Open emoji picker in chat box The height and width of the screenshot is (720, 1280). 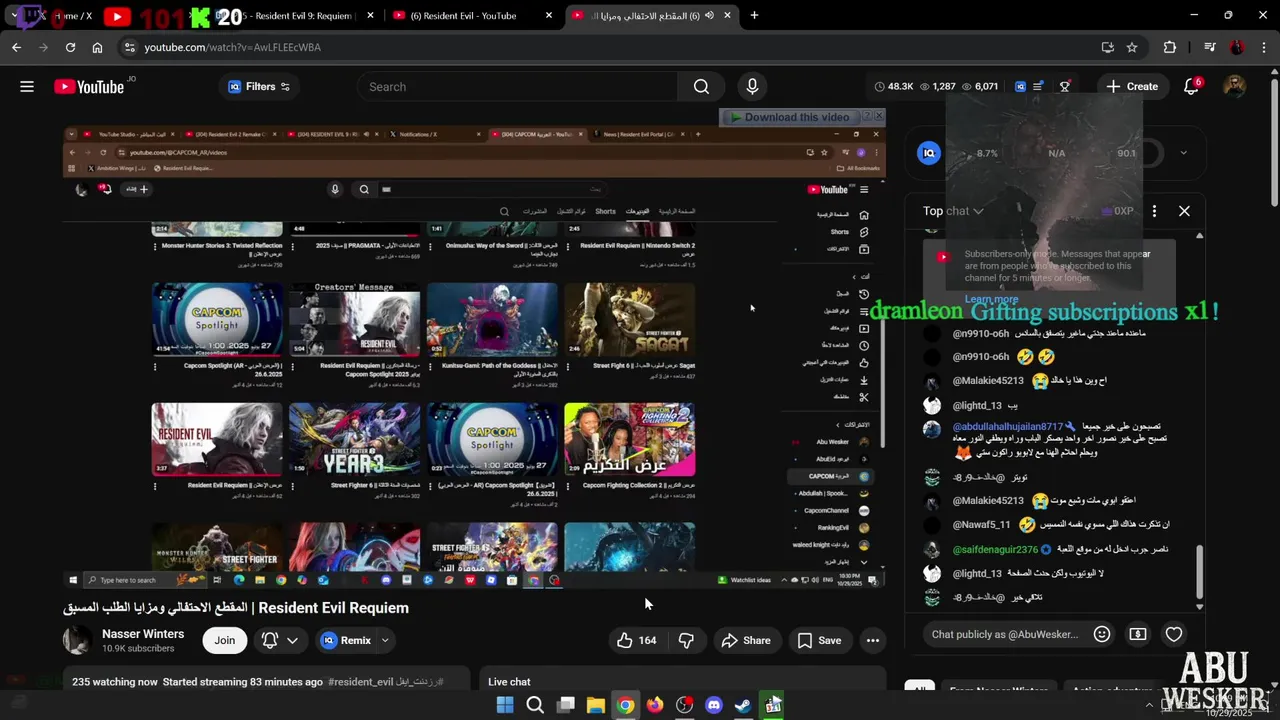(x=1102, y=634)
